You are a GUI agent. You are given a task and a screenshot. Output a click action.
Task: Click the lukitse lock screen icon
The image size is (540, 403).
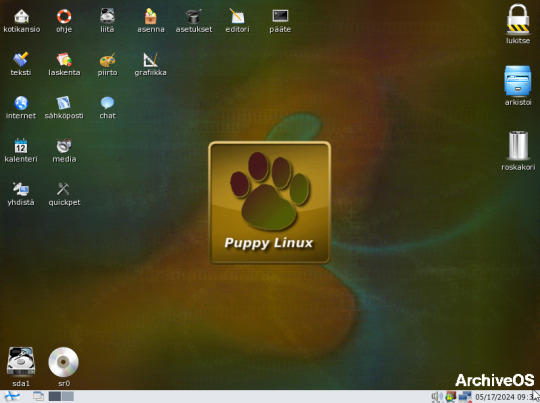518,19
